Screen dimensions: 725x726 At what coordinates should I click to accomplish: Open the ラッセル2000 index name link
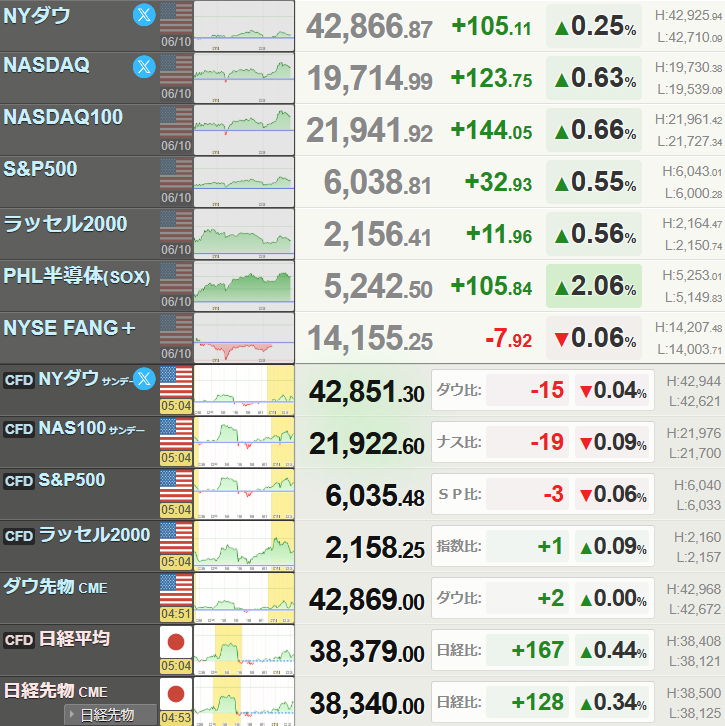tap(65, 224)
